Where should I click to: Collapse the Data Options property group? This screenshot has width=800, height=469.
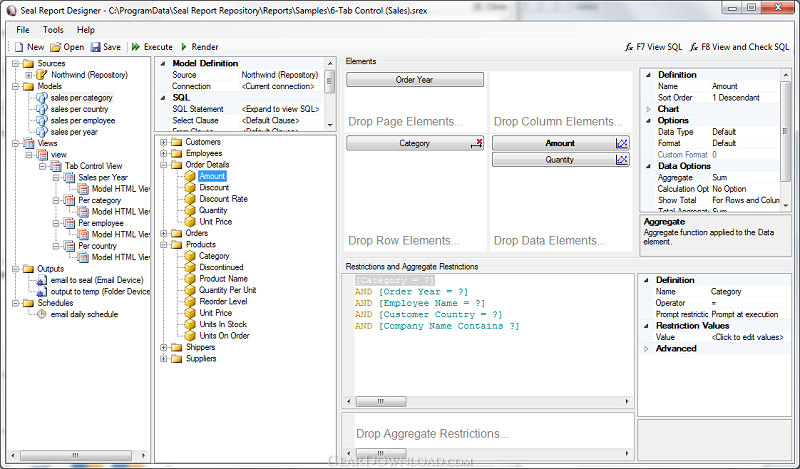coord(648,166)
